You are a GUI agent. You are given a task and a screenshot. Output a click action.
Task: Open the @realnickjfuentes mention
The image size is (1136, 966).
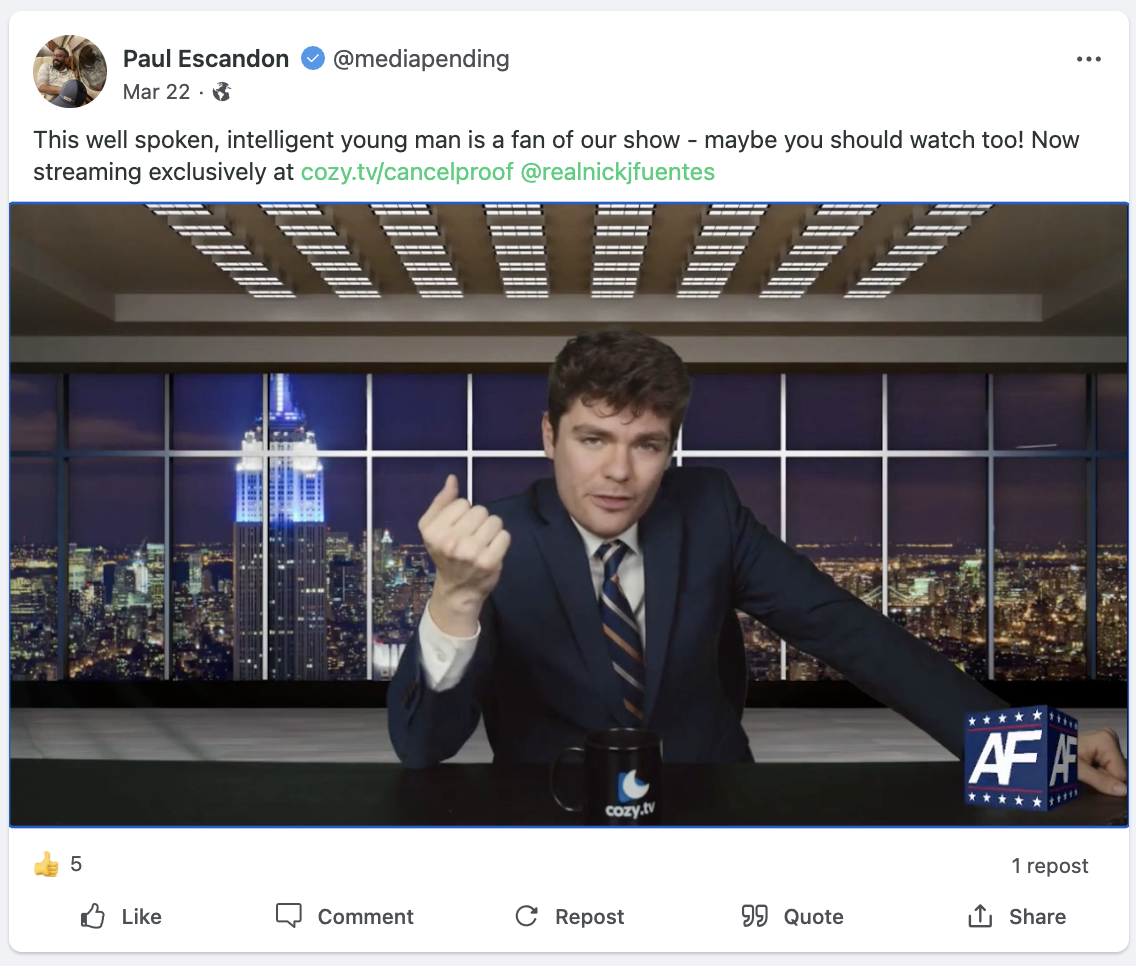click(617, 172)
